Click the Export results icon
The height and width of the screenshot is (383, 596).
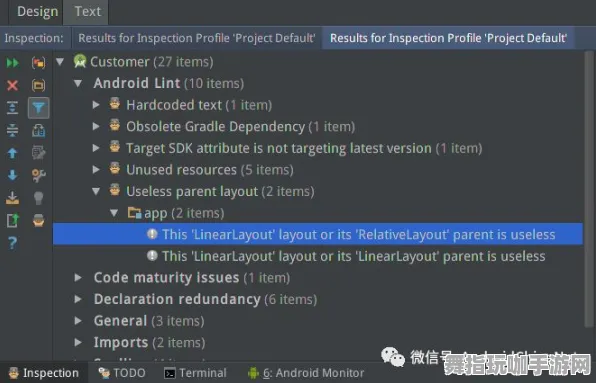click(13, 198)
